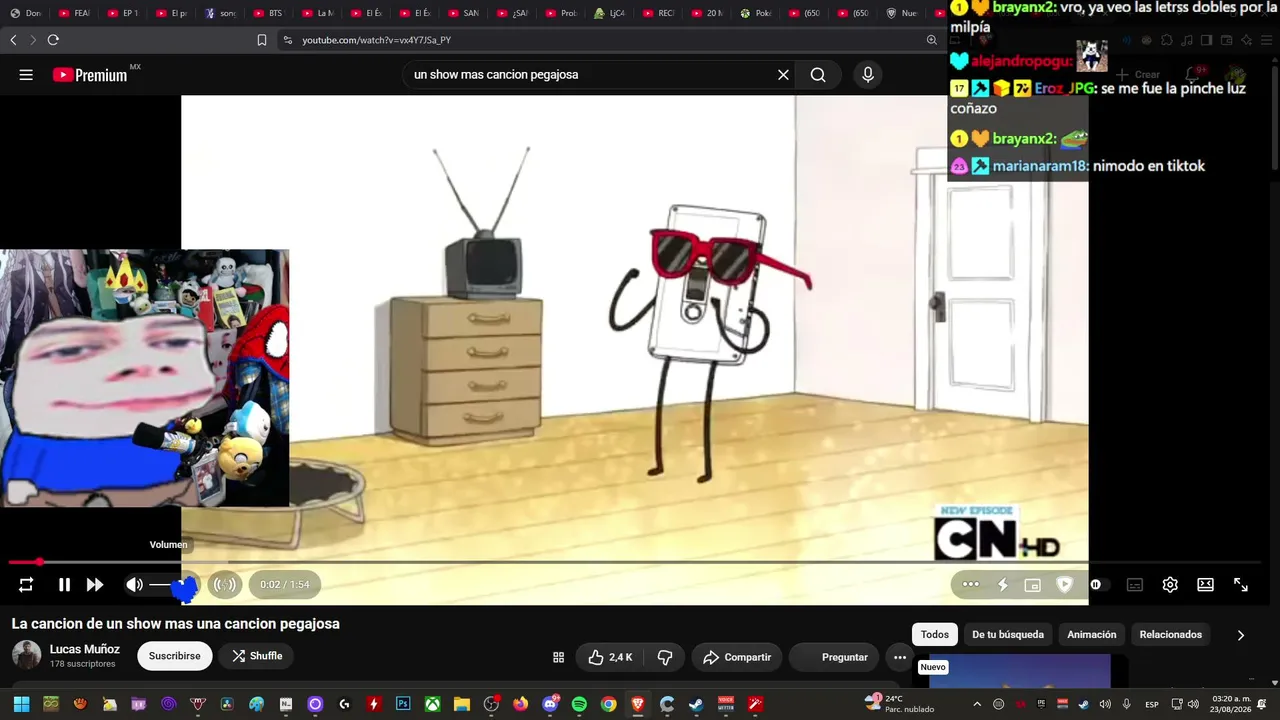Show more filter chips with arrow

coord(1241,635)
